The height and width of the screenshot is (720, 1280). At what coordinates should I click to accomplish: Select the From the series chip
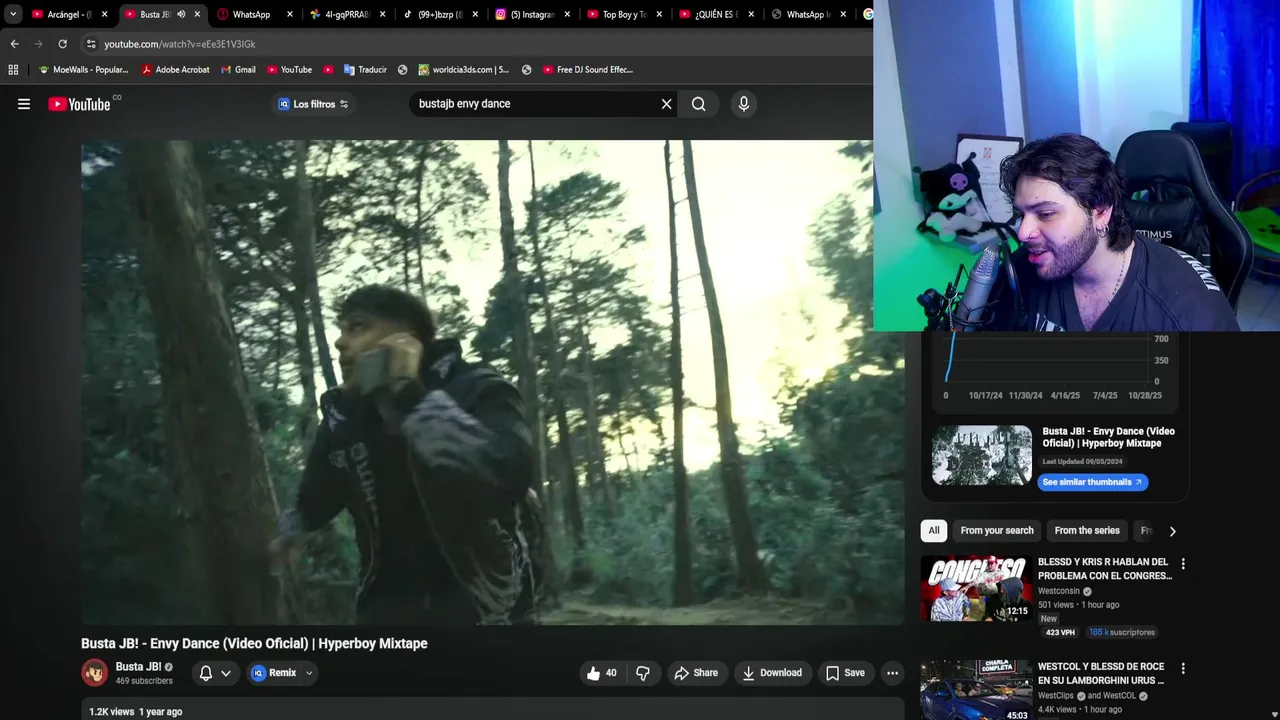coord(1087,531)
